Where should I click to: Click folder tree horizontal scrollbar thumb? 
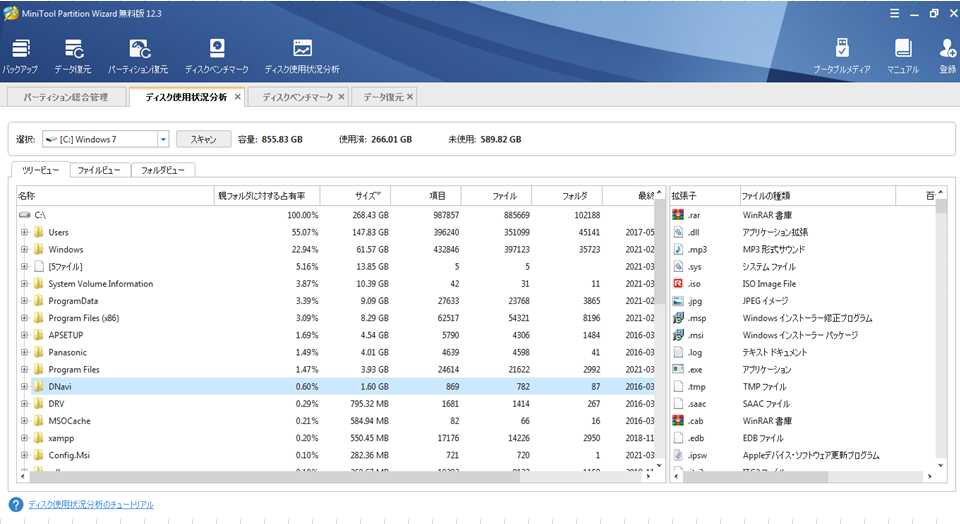(x=275, y=476)
